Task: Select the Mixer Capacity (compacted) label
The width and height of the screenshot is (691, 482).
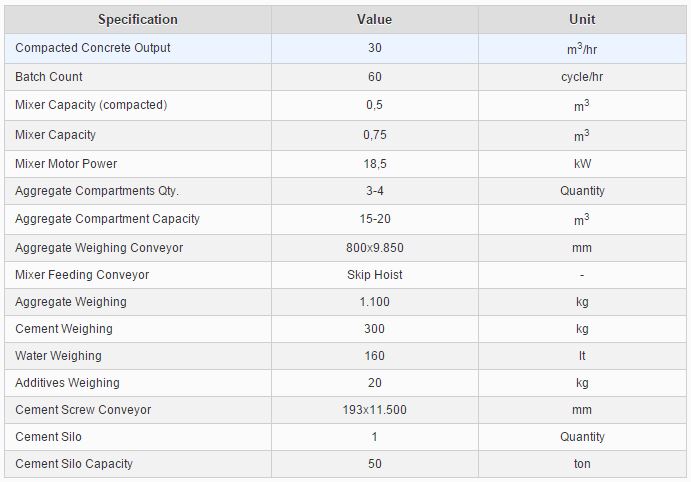Action: coord(91,105)
